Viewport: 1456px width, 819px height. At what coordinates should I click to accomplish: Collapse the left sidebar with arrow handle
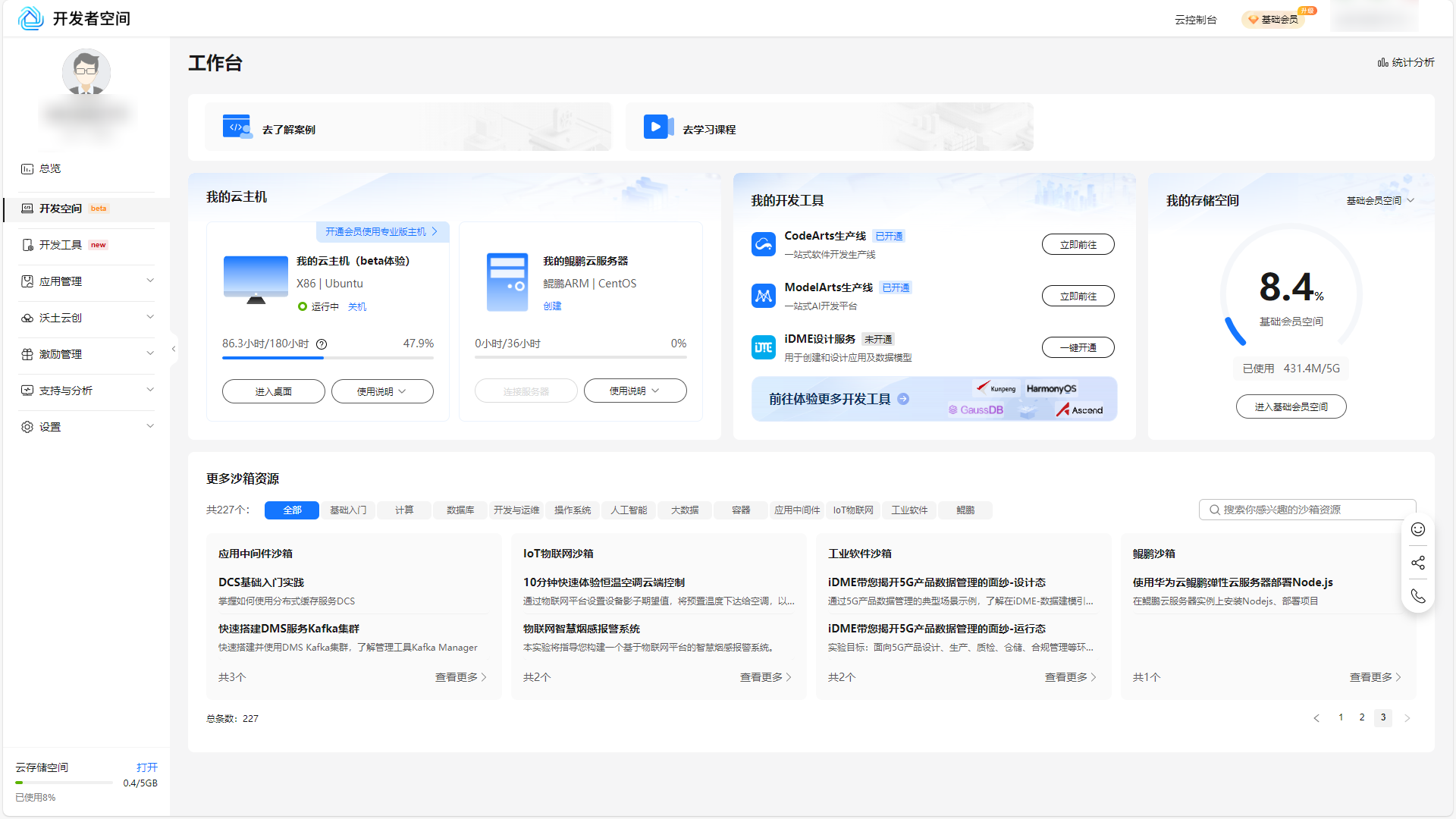pos(174,349)
